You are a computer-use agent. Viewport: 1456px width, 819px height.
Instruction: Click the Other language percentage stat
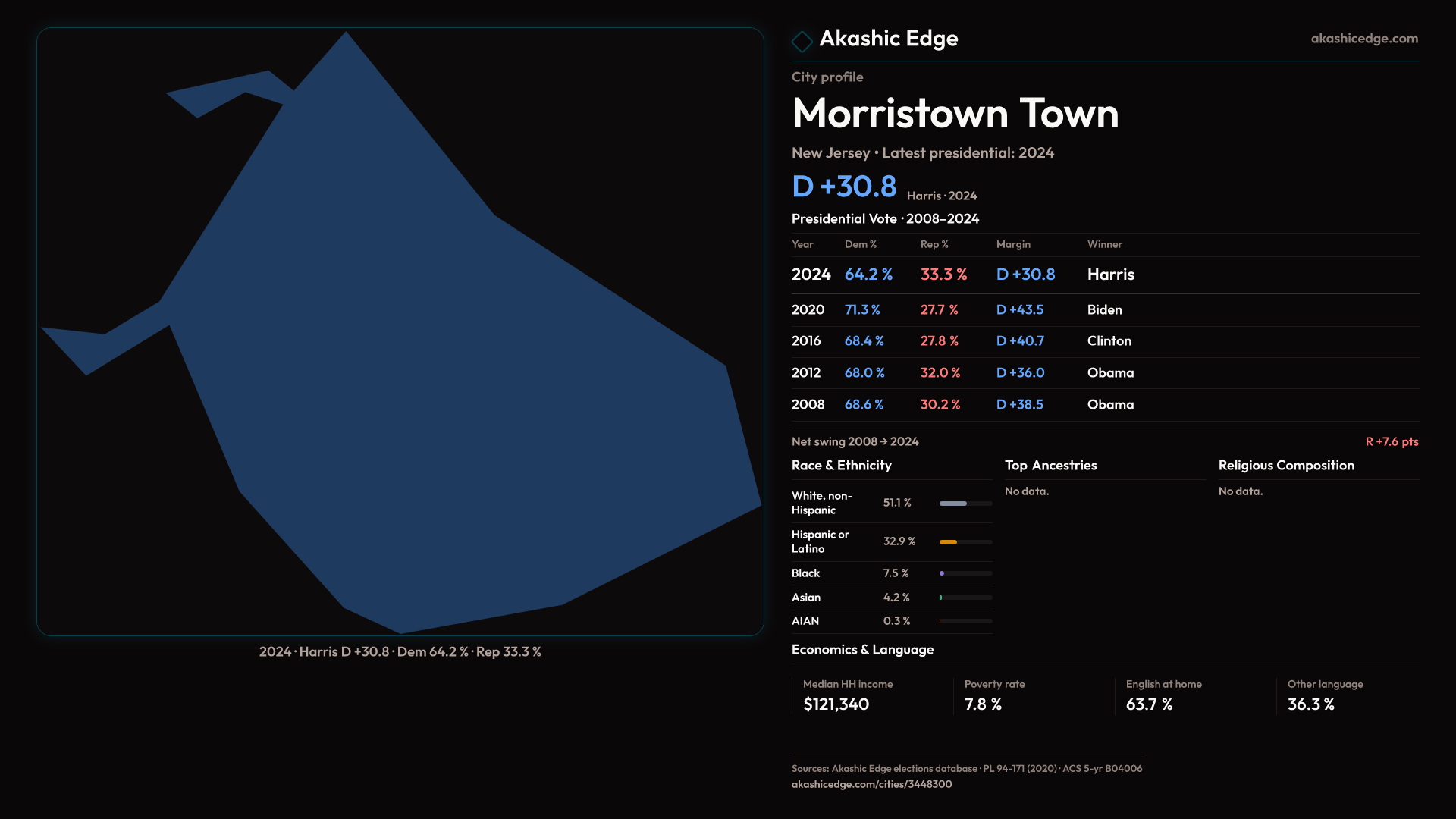(1311, 704)
